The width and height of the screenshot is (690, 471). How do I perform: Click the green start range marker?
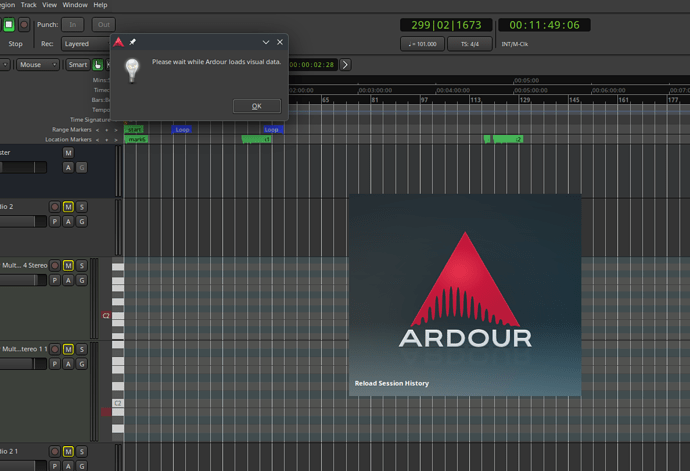pos(134,129)
